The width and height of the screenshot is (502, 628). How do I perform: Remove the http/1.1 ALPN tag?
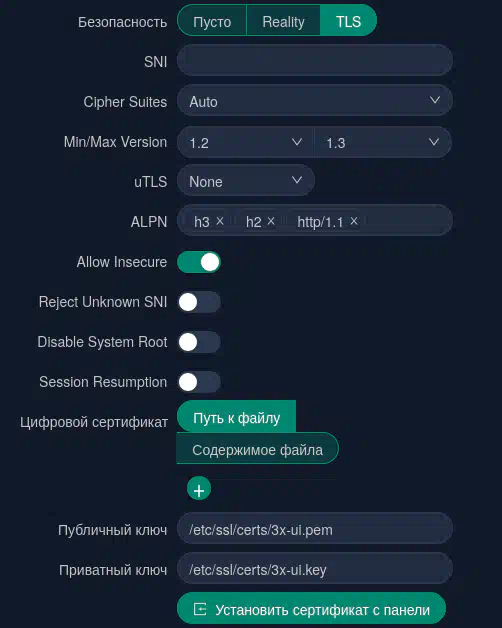(x=354, y=221)
